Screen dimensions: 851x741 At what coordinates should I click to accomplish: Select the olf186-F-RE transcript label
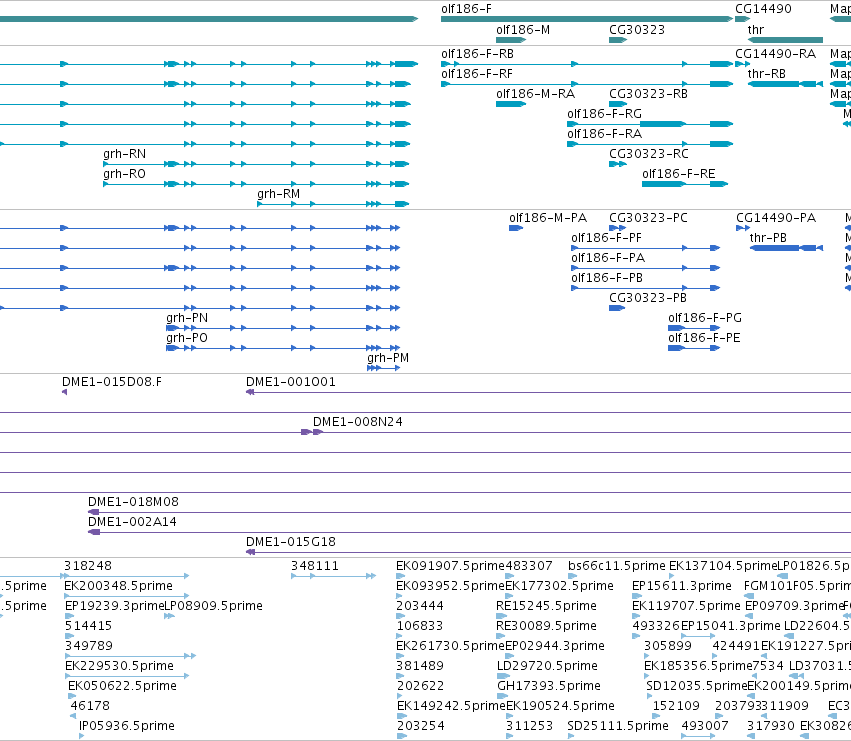point(678,174)
